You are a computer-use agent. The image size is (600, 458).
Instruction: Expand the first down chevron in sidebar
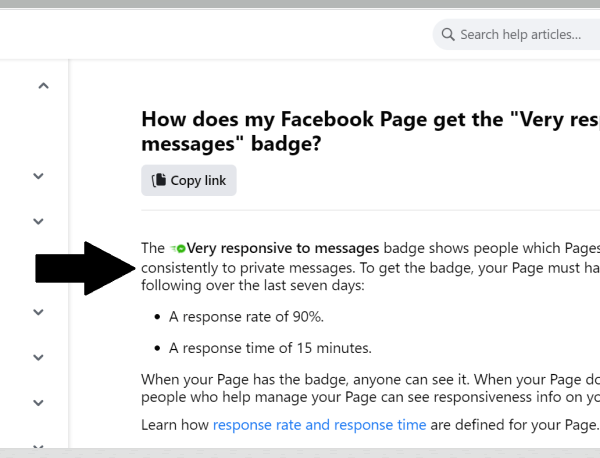click(x=38, y=176)
